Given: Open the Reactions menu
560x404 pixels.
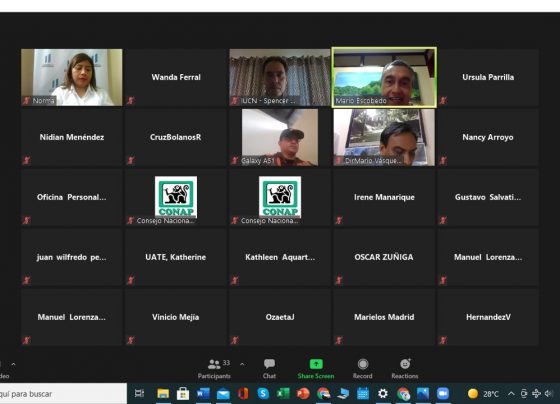Looking at the screenshot, I should [405, 369].
